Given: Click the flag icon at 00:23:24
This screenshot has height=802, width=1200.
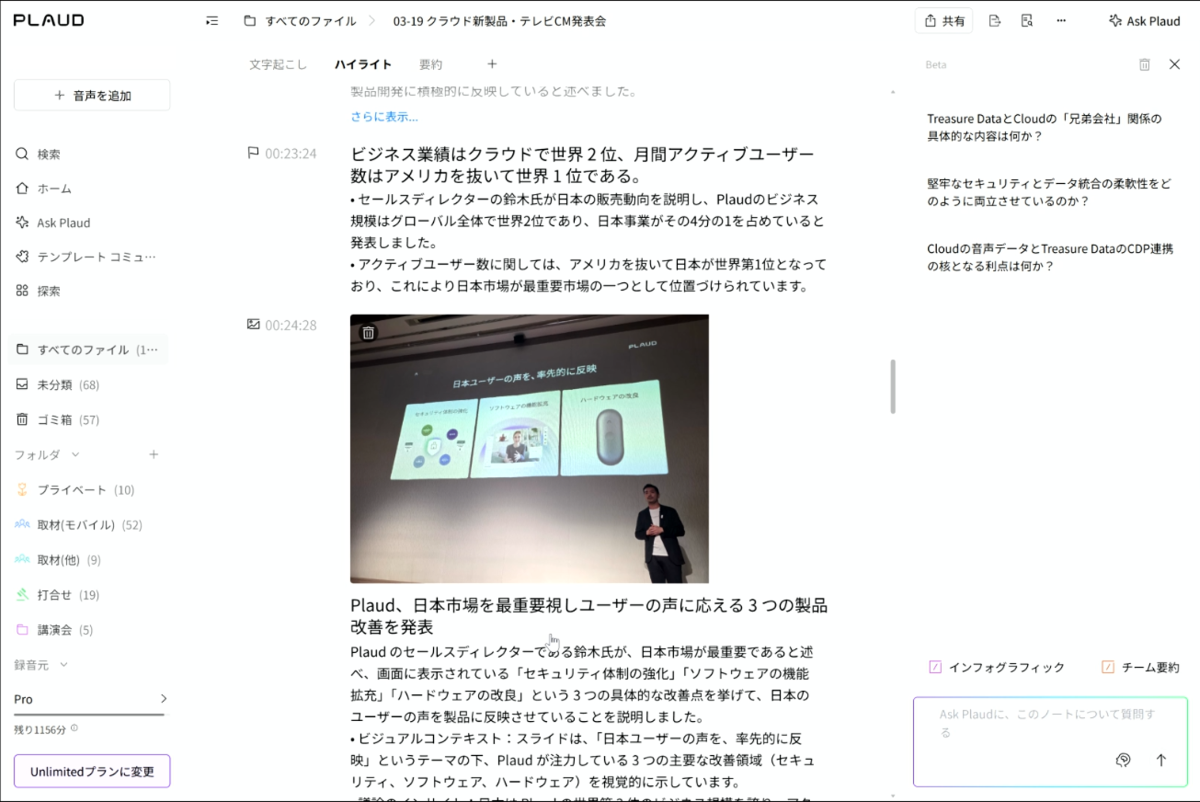Looking at the screenshot, I should tap(253, 153).
